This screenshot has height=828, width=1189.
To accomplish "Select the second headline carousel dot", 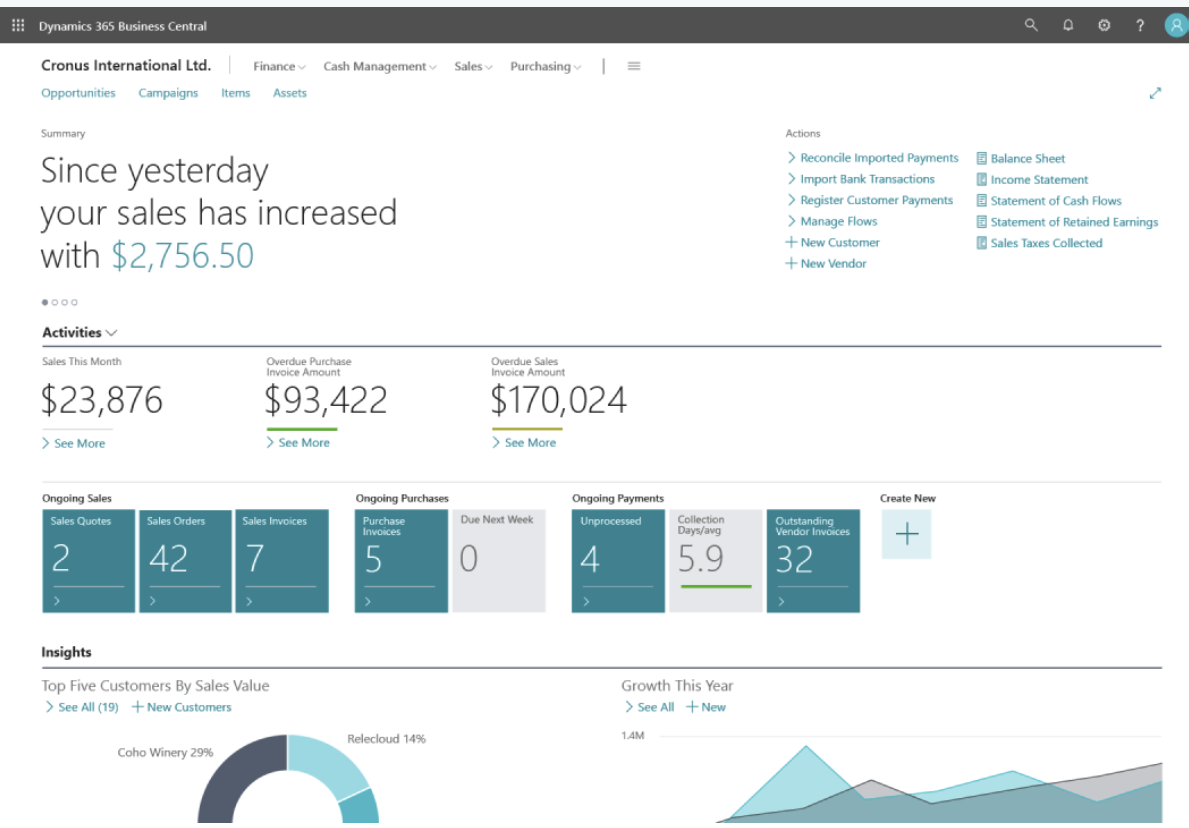I will (x=54, y=302).
